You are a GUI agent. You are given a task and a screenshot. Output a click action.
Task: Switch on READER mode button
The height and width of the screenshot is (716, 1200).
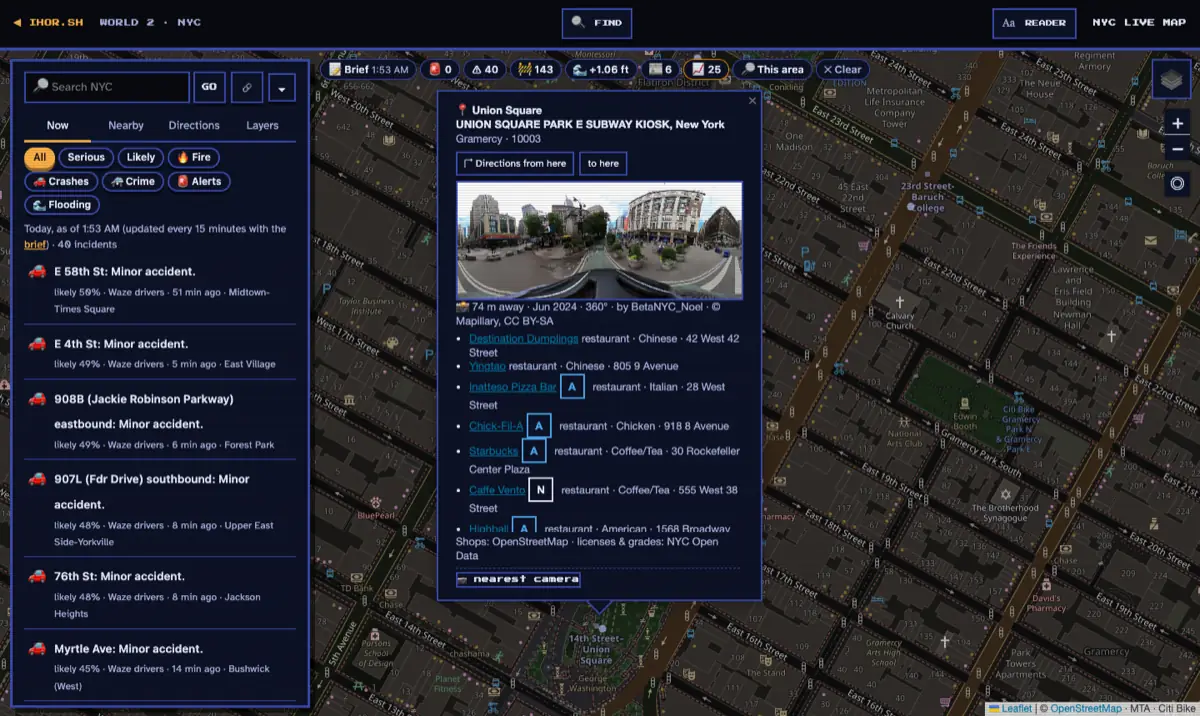pos(1034,23)
